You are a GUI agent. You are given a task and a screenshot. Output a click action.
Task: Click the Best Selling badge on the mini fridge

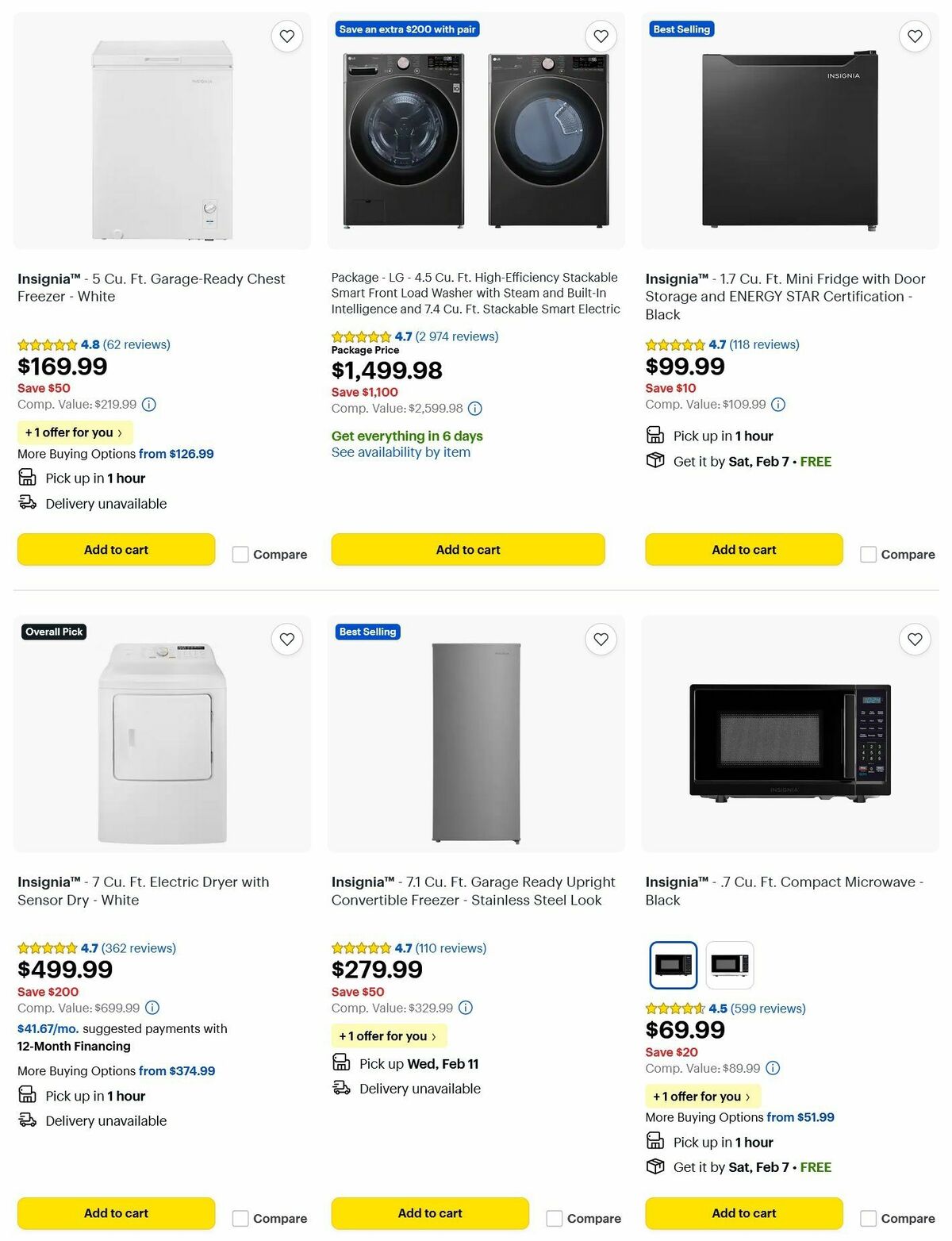tap(682, 29)
